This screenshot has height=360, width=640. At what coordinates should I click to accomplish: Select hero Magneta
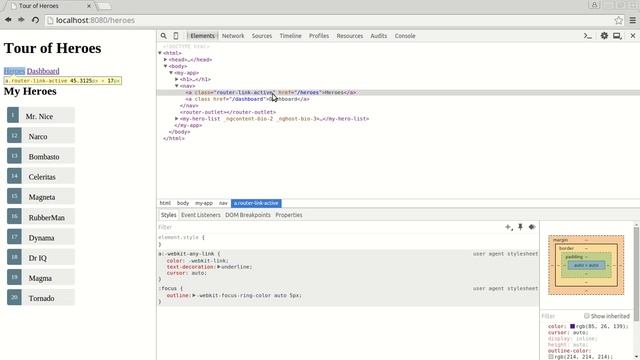41,196
